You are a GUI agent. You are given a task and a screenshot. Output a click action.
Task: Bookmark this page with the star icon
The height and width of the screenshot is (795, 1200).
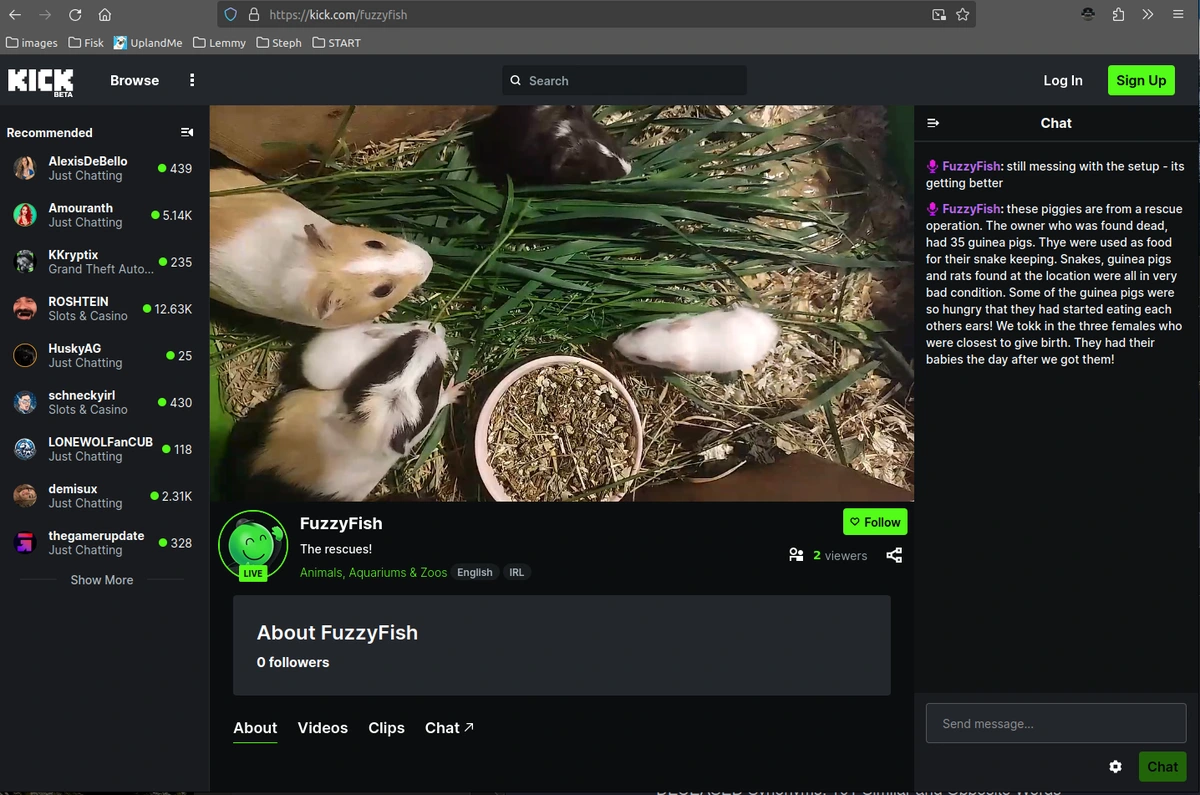(962, 15)
